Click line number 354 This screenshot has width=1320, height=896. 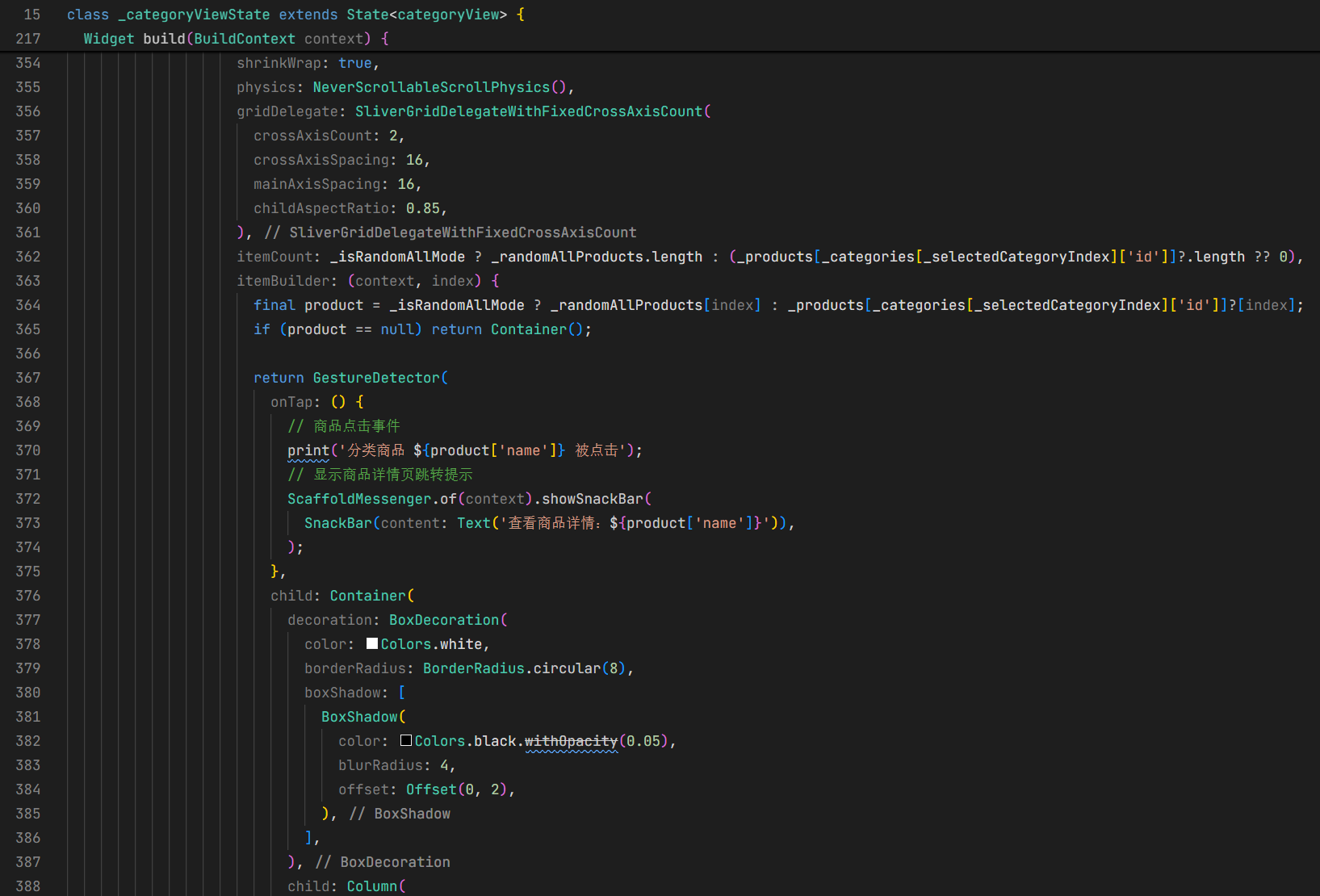[28, 63]
